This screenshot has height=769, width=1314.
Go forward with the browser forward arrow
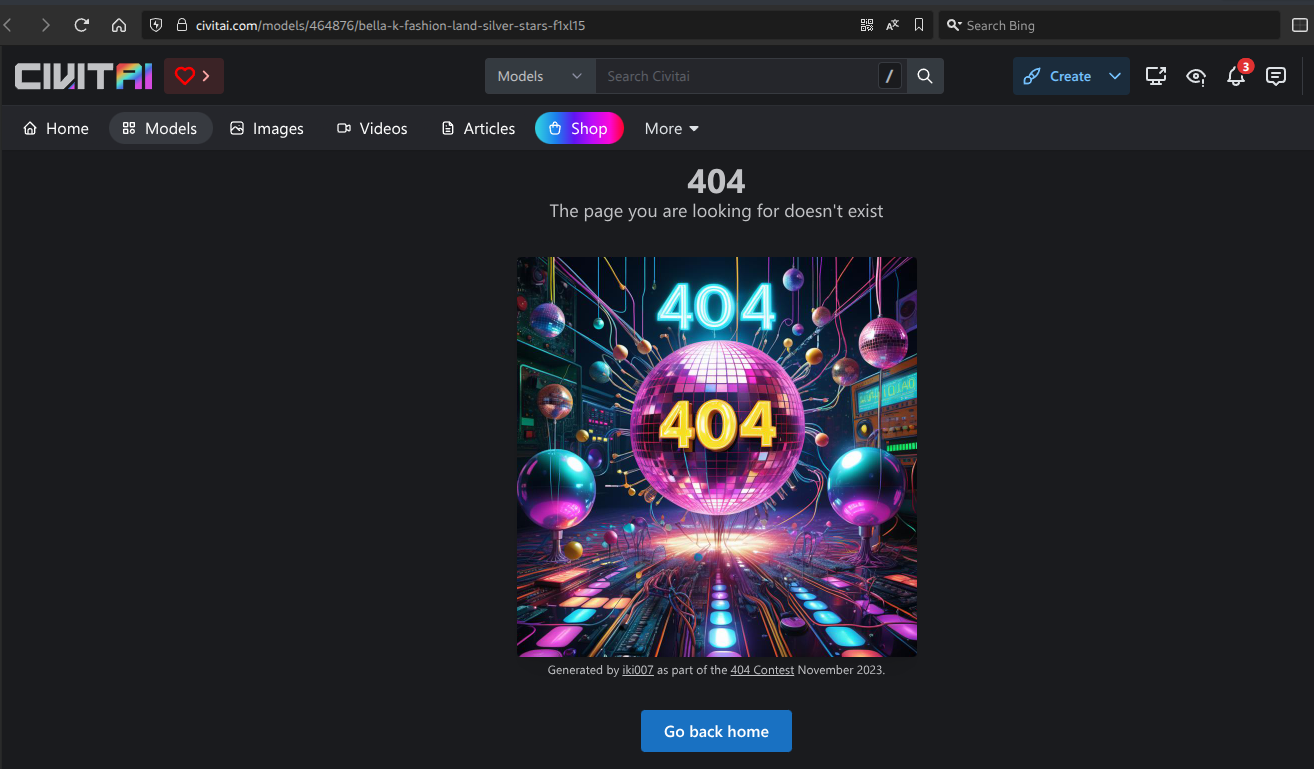coord(45,25)
